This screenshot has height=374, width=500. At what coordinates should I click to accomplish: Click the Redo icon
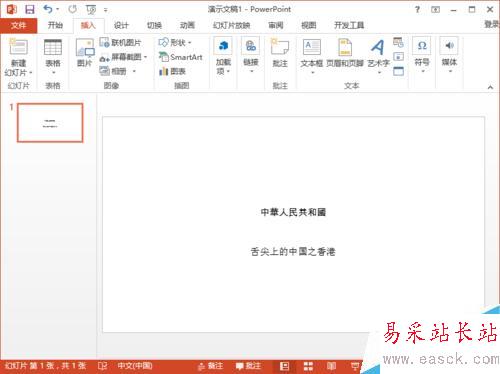click(72, 9)
